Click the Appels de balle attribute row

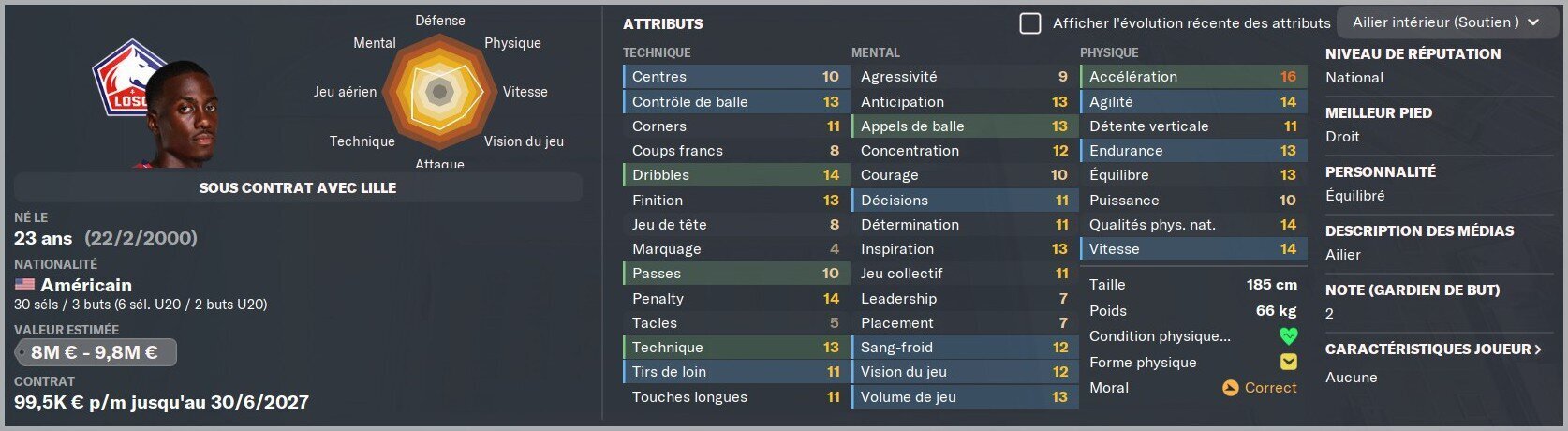(964, 126)
